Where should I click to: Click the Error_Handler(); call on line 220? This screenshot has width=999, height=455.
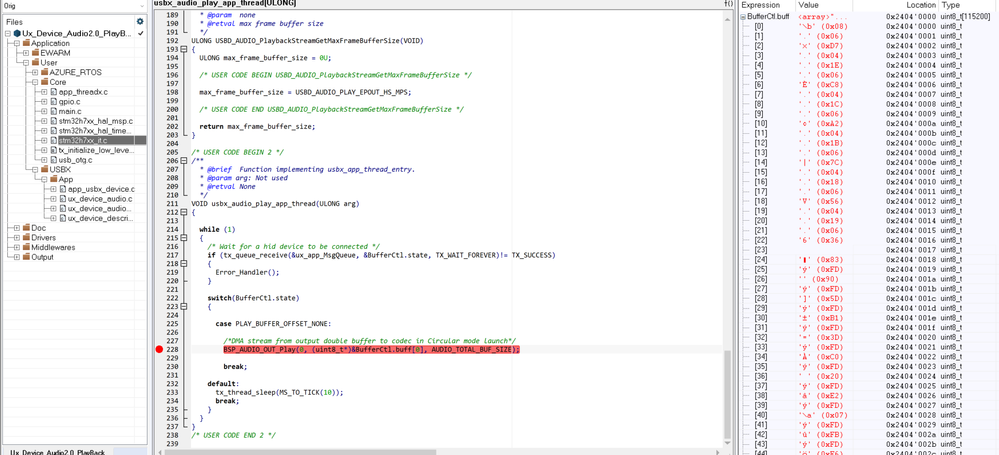click(247, 272)
